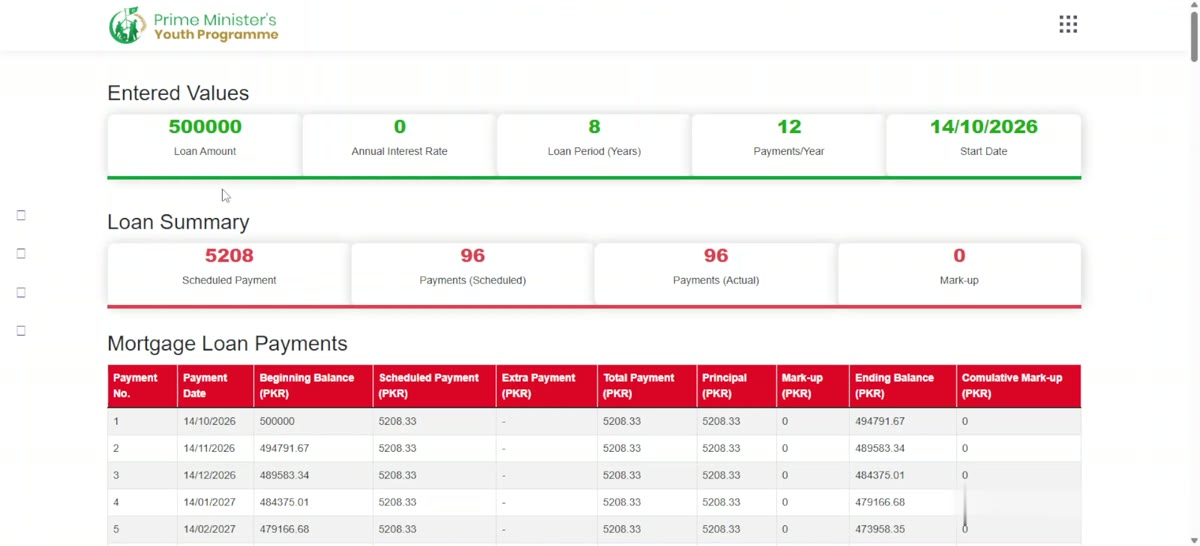
Task: Select payment date 14/12/2026 in the table
Action: [x=209, y=476]
